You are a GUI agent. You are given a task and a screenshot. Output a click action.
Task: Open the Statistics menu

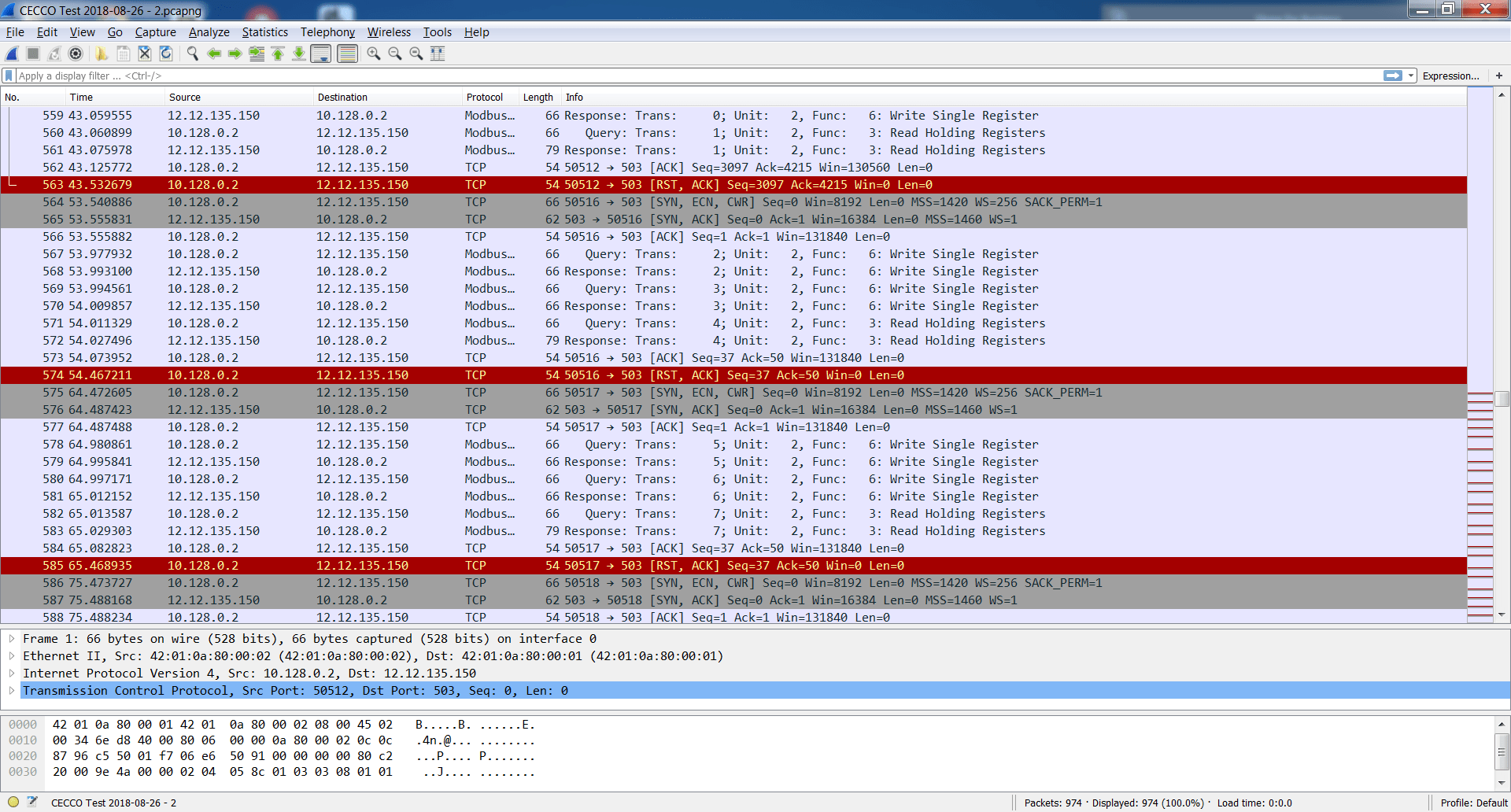pyautogui.click(x=264, y=32)
